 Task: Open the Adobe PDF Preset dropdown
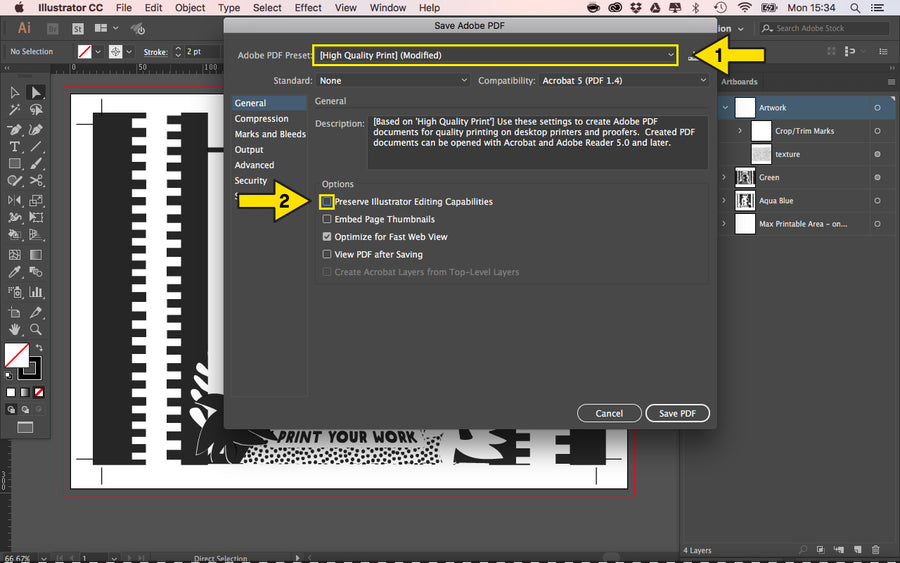tap(495, 55)
